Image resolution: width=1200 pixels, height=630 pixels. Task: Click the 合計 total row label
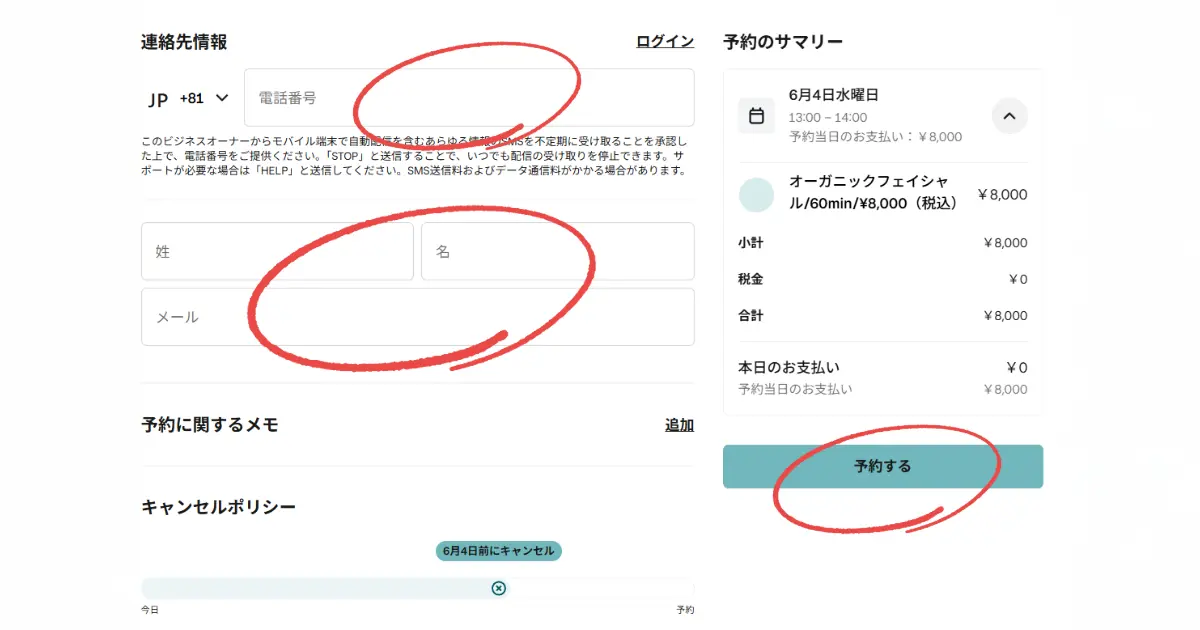click(751, 315)
